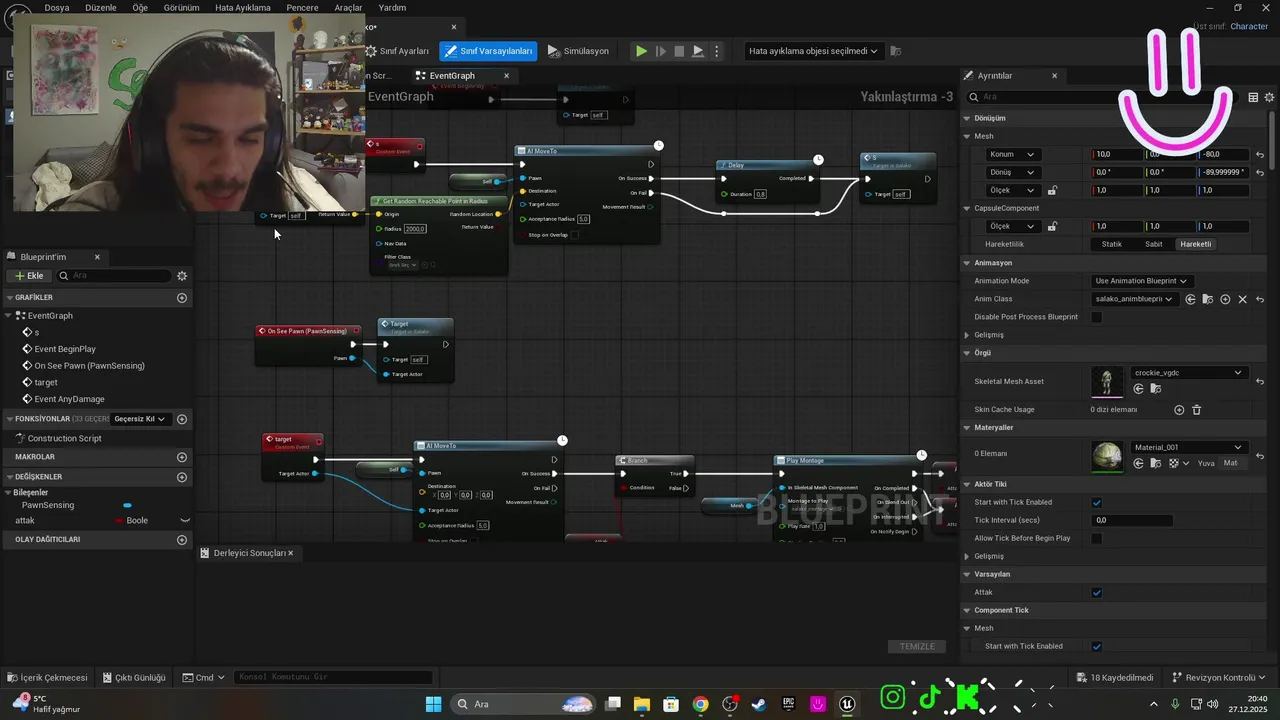Select On See Pawn (PawnSensing) event

click(89, 366)
